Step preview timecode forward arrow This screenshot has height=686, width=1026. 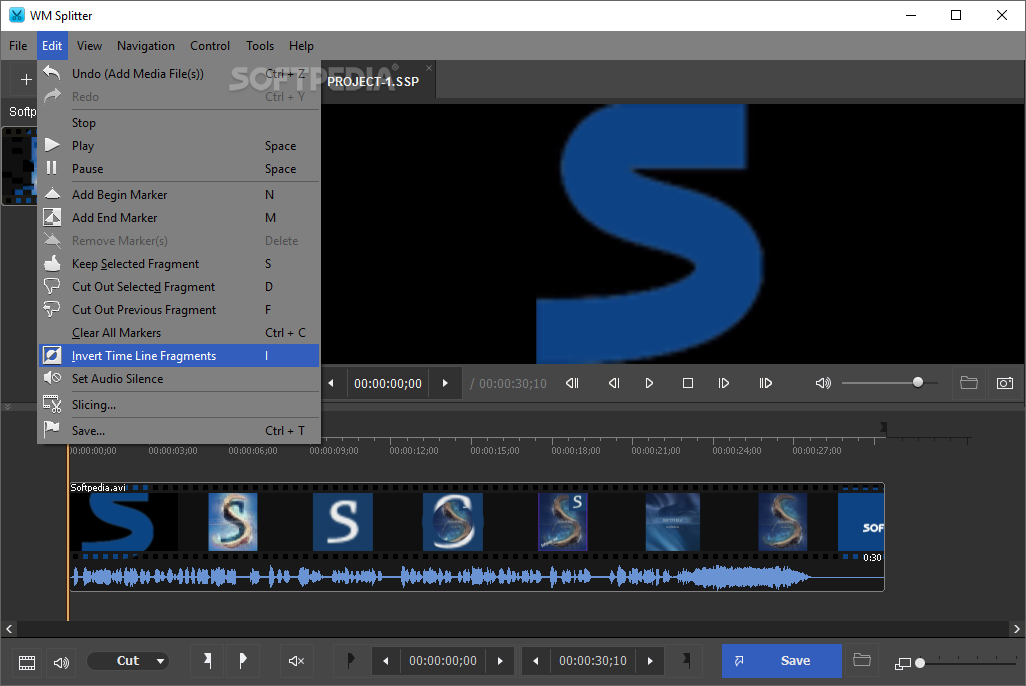coord(445,384)
